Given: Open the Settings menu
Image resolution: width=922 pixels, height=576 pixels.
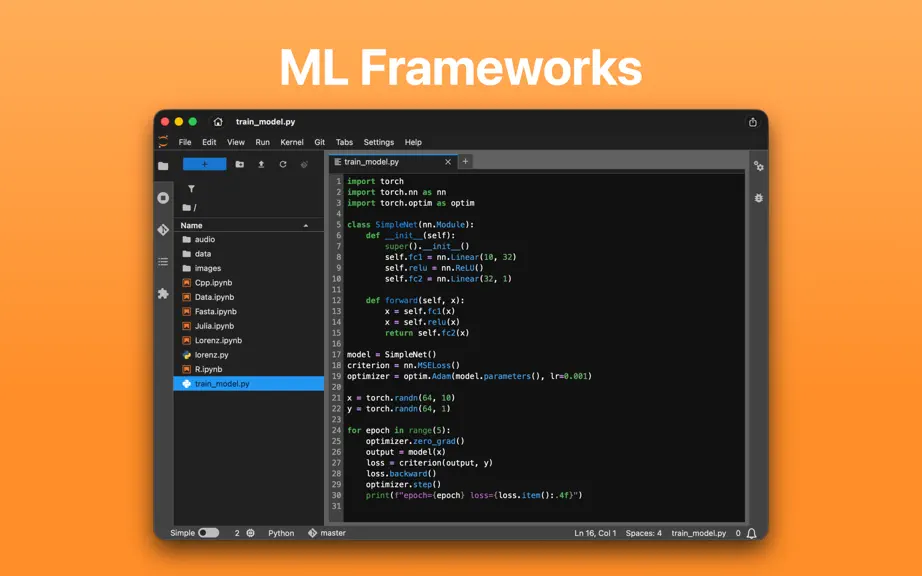Looking at the screenshot, I should point(379,142).
